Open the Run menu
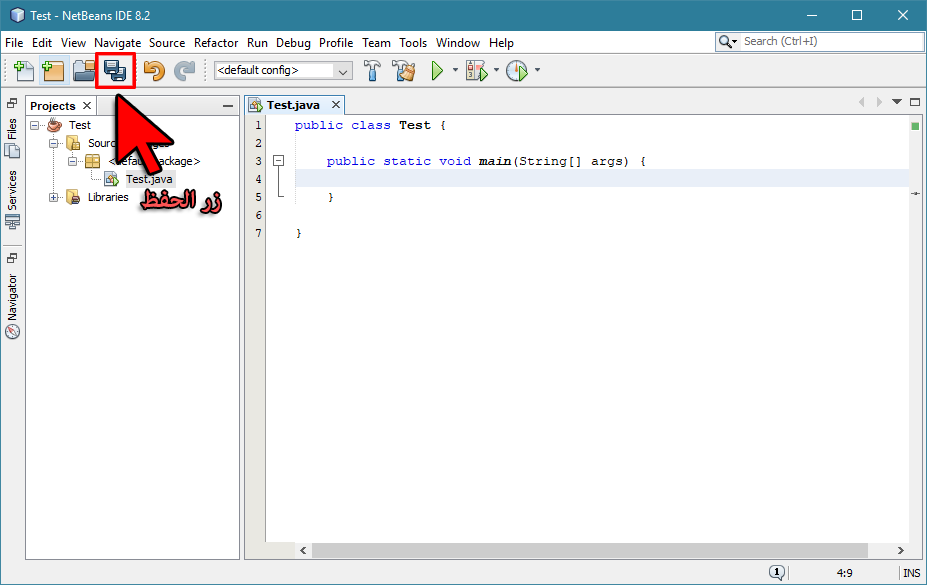 257,43
